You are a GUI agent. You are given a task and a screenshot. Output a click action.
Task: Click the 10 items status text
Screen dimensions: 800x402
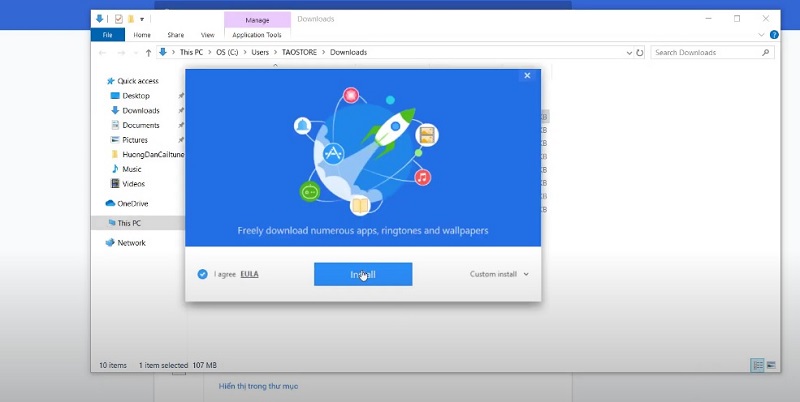[113, 365]
